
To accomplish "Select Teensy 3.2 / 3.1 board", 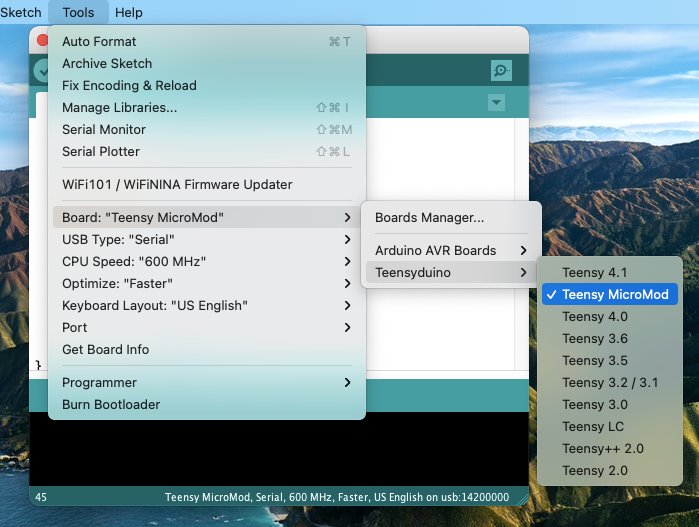I will click(x=609, y=382).
